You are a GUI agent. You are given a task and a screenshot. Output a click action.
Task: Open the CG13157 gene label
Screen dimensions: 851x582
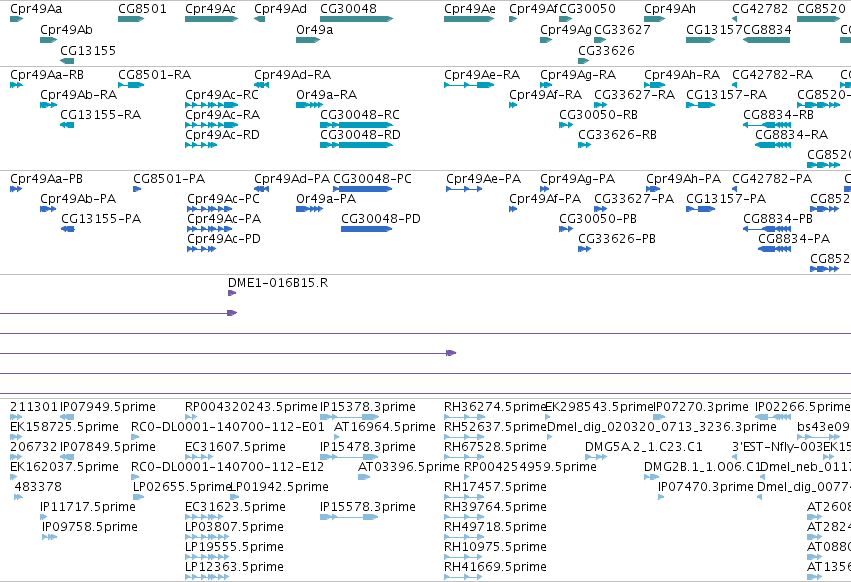(714, 30)
